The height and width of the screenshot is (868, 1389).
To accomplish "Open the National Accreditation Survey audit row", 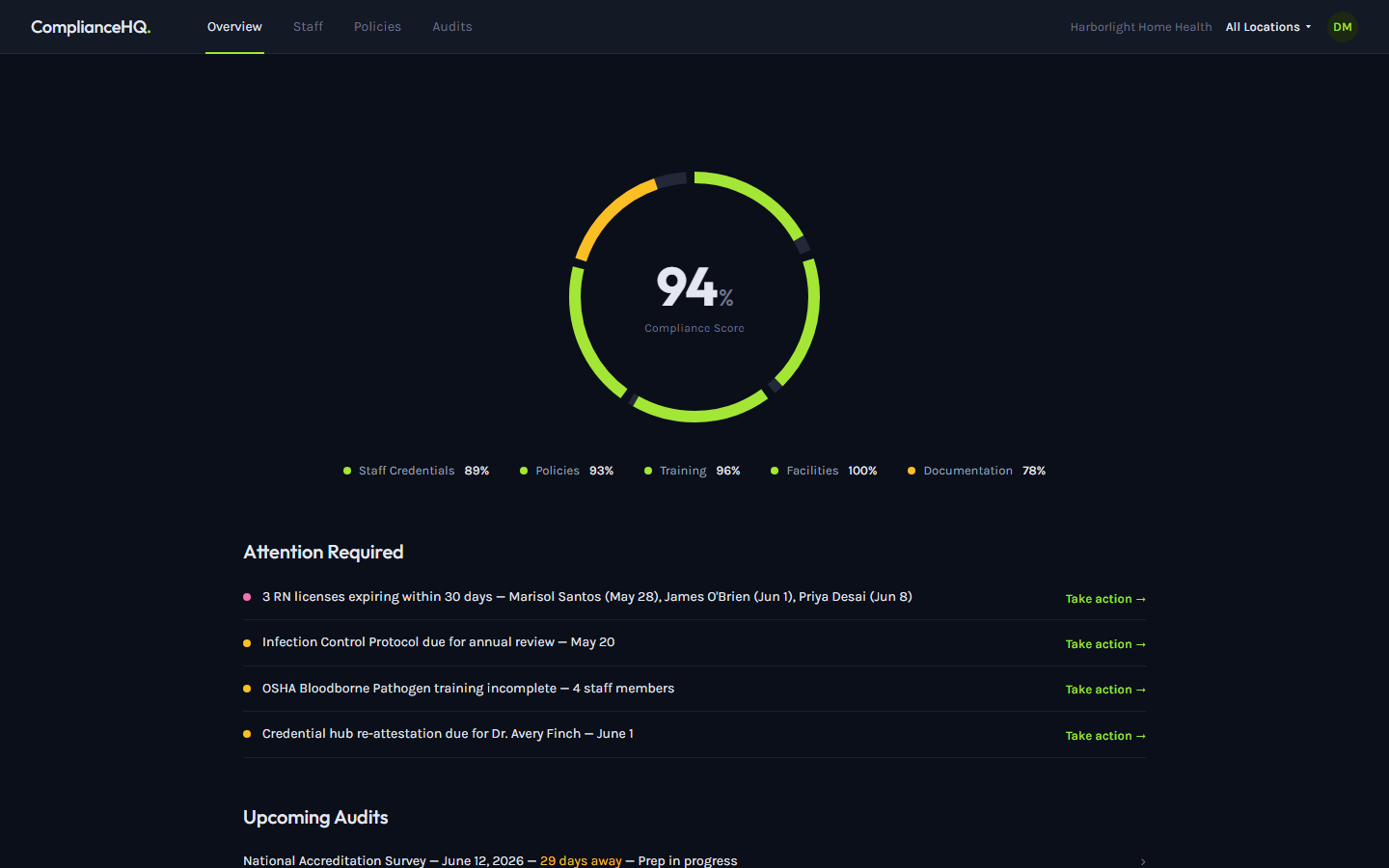I will (694, 860).
